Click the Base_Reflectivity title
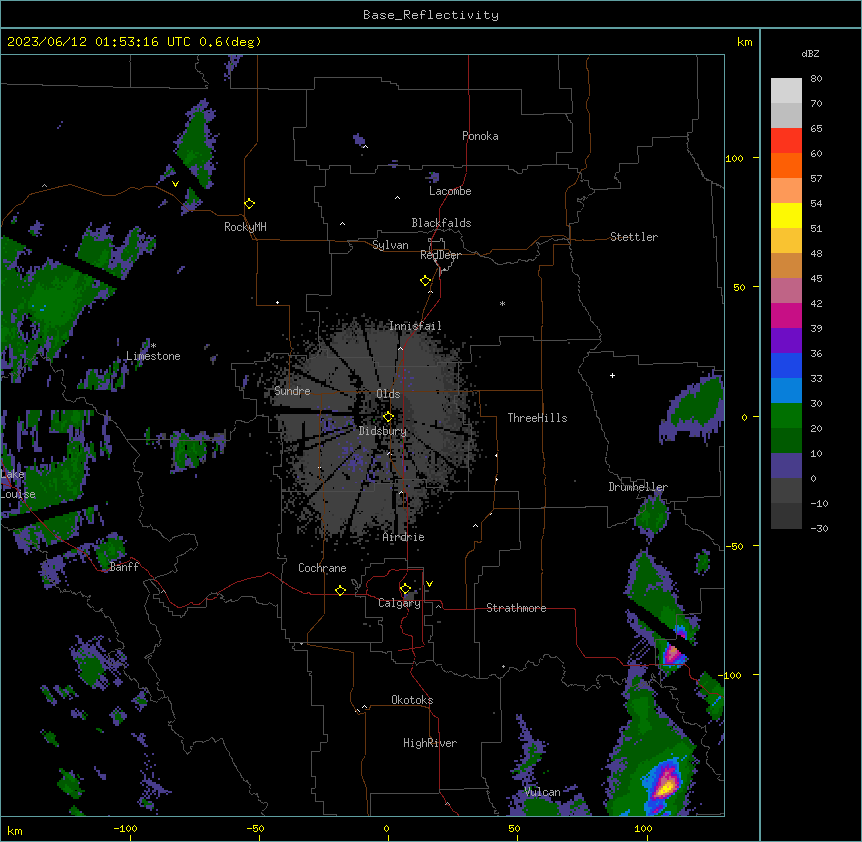Screen dimensions: 862x842 (x=431, y=15)
